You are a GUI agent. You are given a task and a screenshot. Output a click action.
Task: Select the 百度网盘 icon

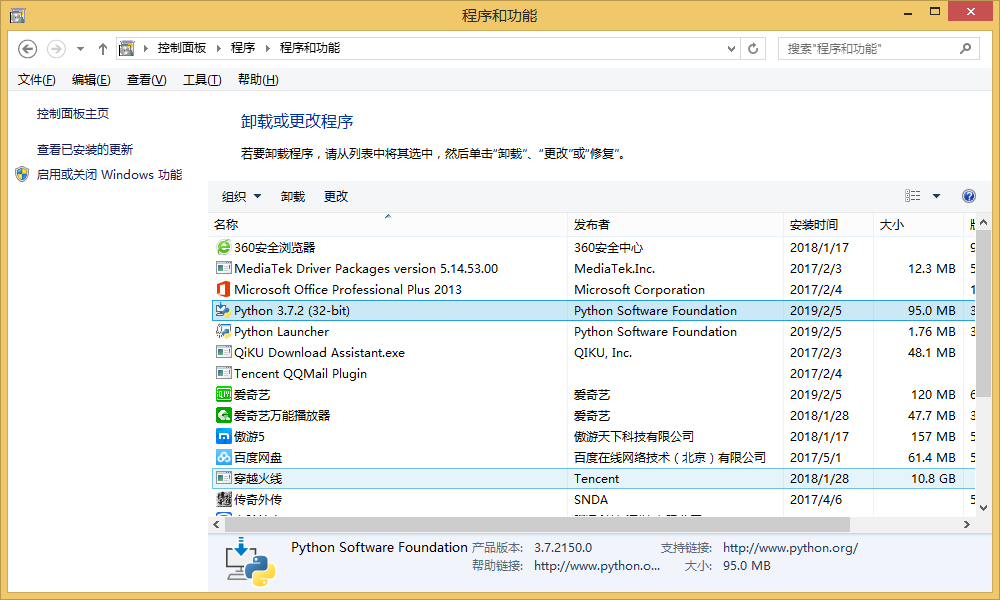pyautogui.click(x=223, y=457)
